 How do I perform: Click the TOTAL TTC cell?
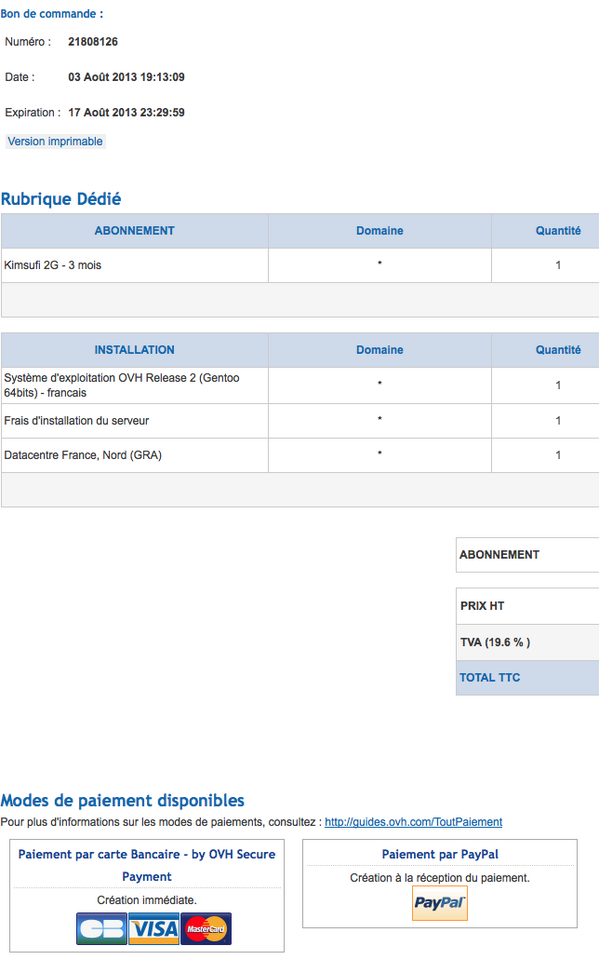[528, 678]
